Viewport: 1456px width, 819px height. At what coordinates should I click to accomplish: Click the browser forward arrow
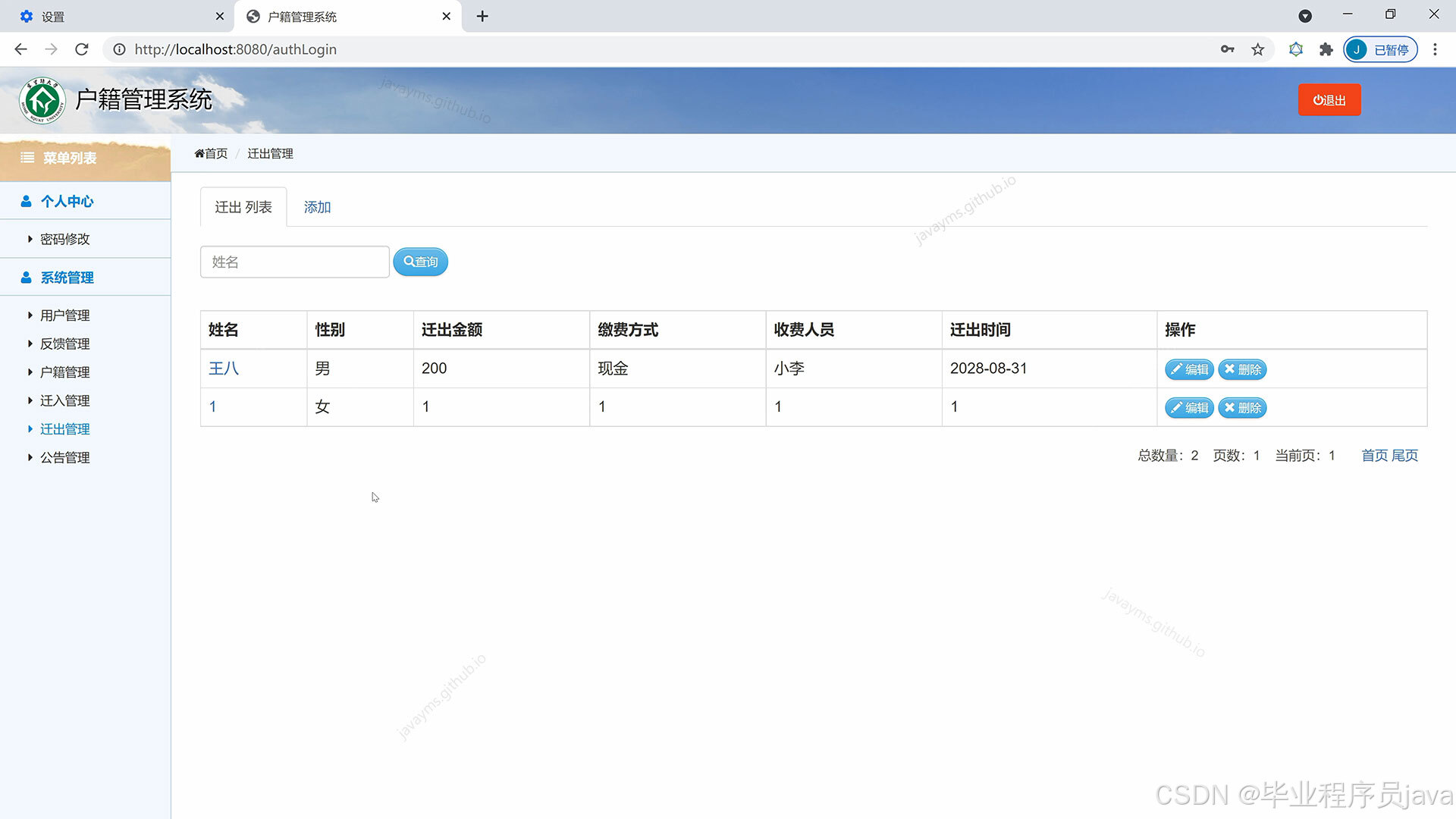[51, 49]
